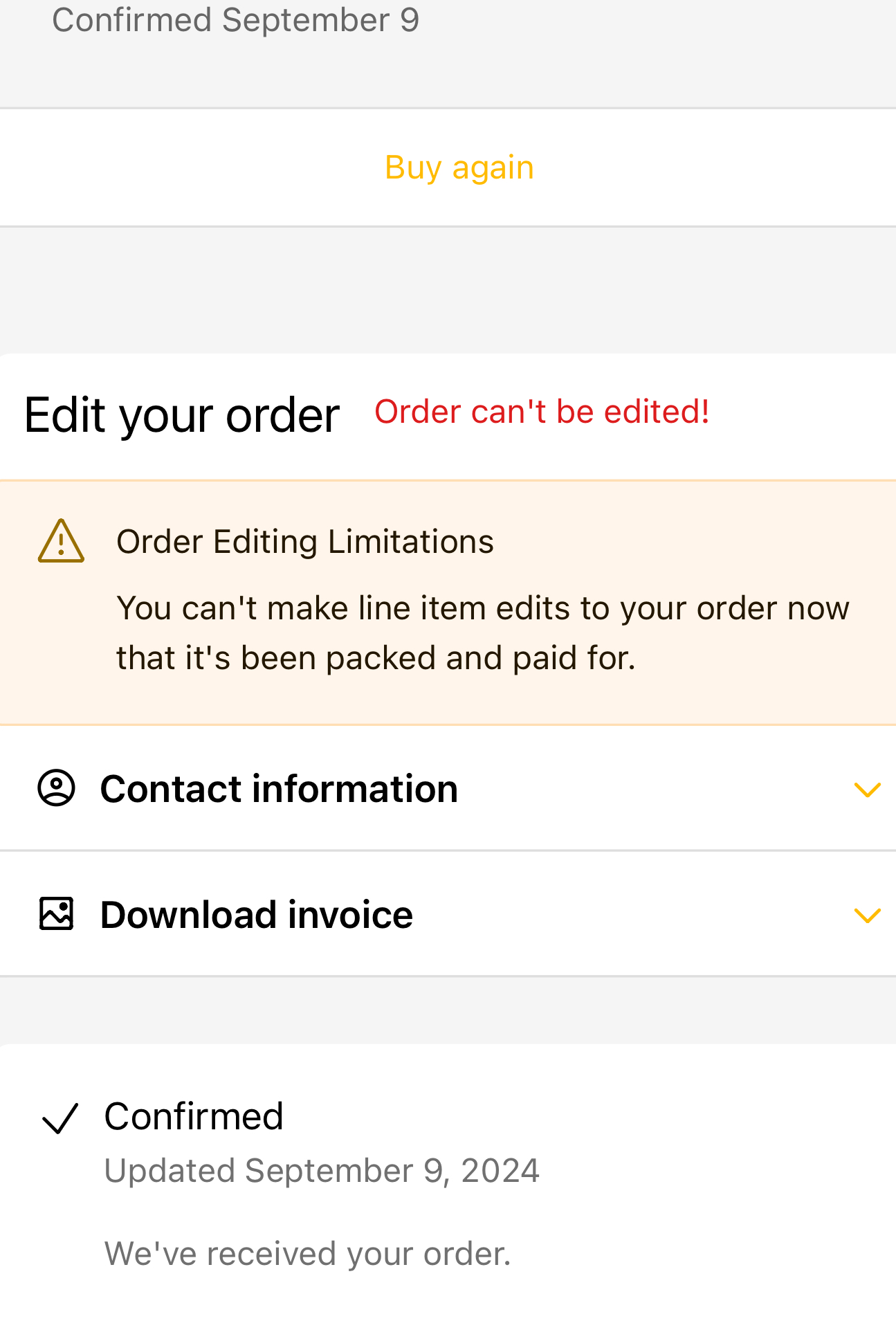896x1321 pixels.
Task: Click the person icon beside Contact information
Action: [x=56, y=788]
